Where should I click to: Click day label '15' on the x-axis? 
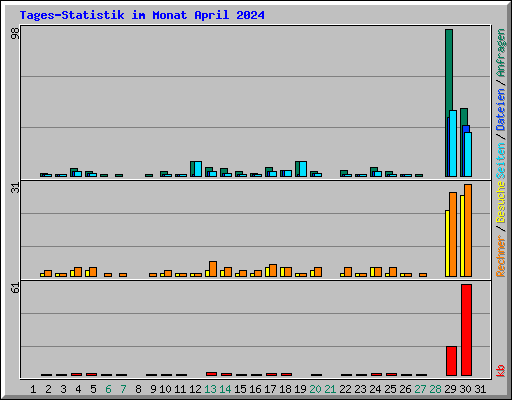240,389
